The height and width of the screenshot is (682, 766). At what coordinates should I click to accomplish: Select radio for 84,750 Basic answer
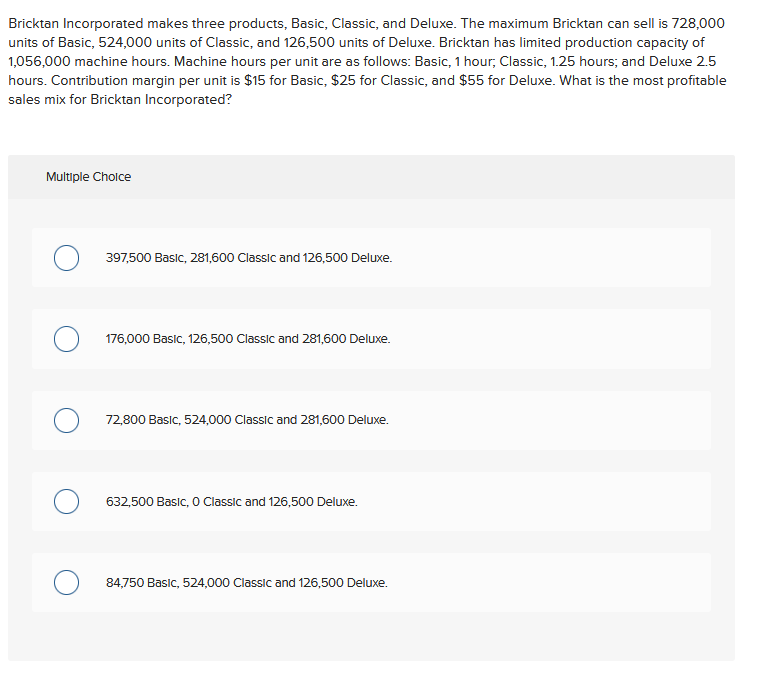[x=66, y=582]
